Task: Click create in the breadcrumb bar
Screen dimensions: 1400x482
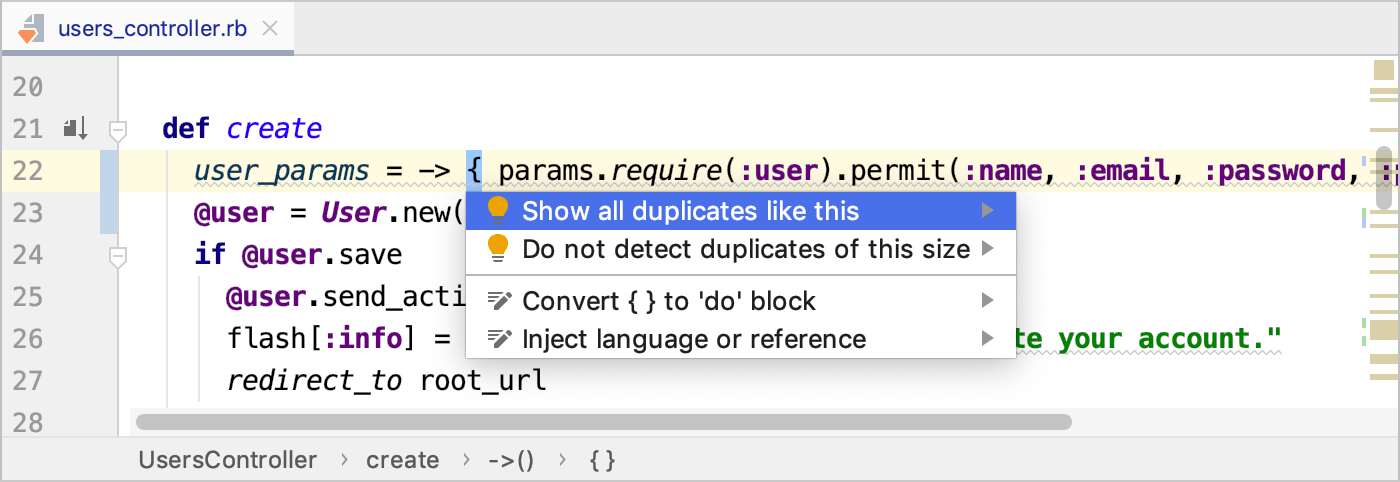Action: click(x=402, y=460)
